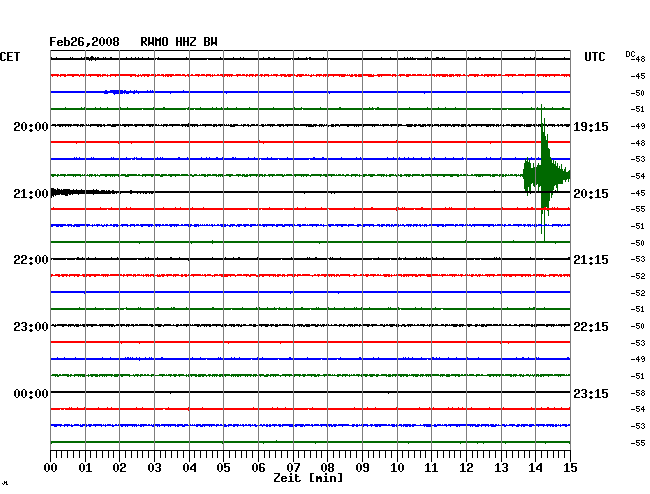
Task: Click the 22:15 UTC time label
Action: (x=591, y=327)
